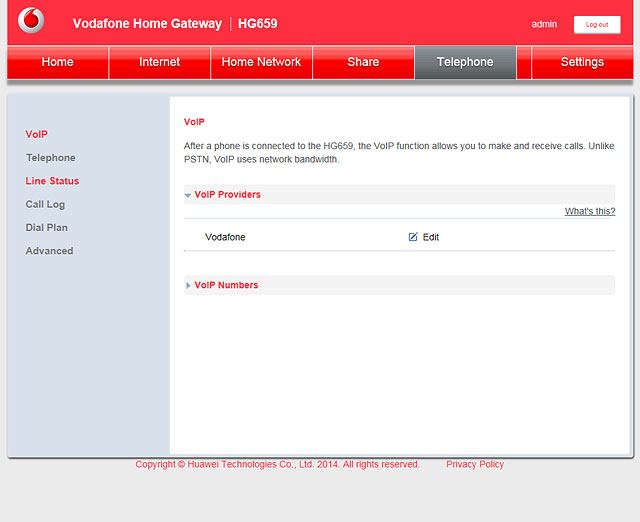
Task: Select VoIP in the sidebar
Action: (x=36, y=134)
